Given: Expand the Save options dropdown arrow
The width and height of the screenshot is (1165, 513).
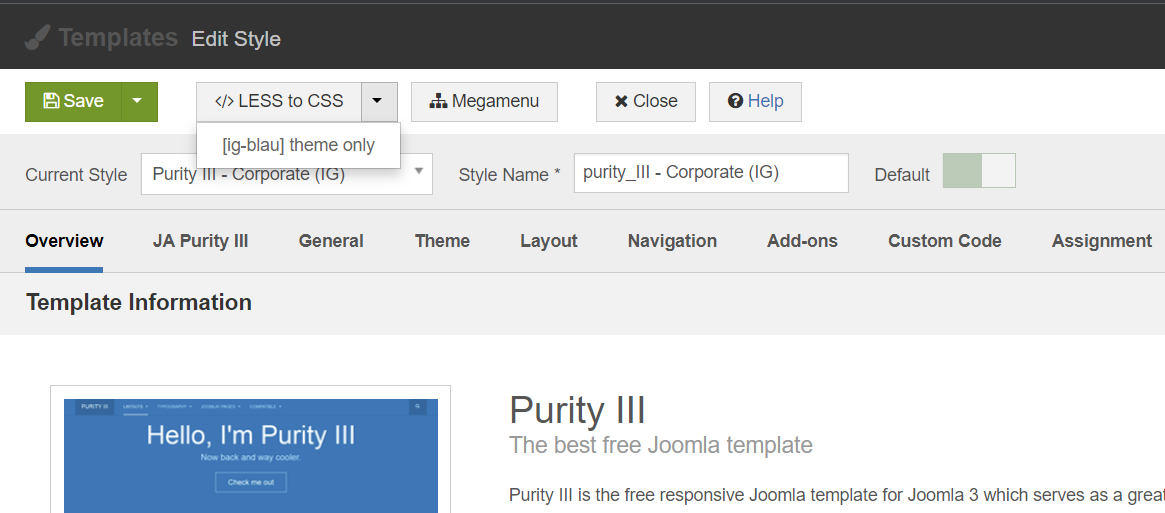Looking at the screenshot, I should pyautogui.click(x=139, y=101).
